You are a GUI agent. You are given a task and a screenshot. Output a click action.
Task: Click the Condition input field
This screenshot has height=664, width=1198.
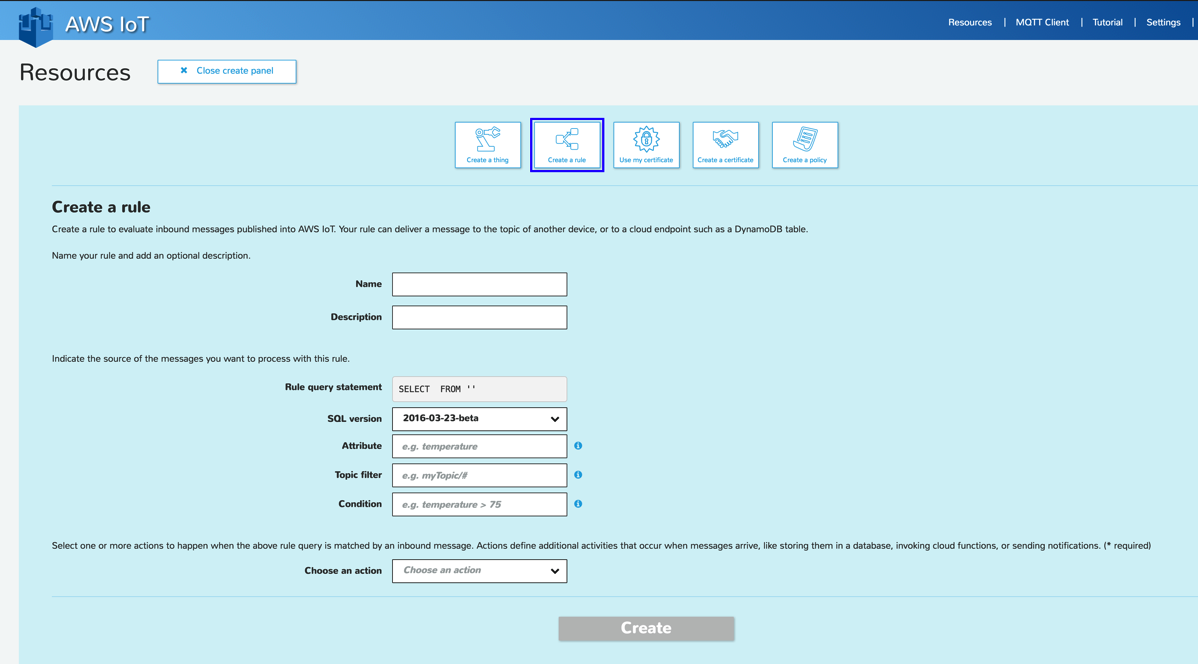(x=480, y=504)
